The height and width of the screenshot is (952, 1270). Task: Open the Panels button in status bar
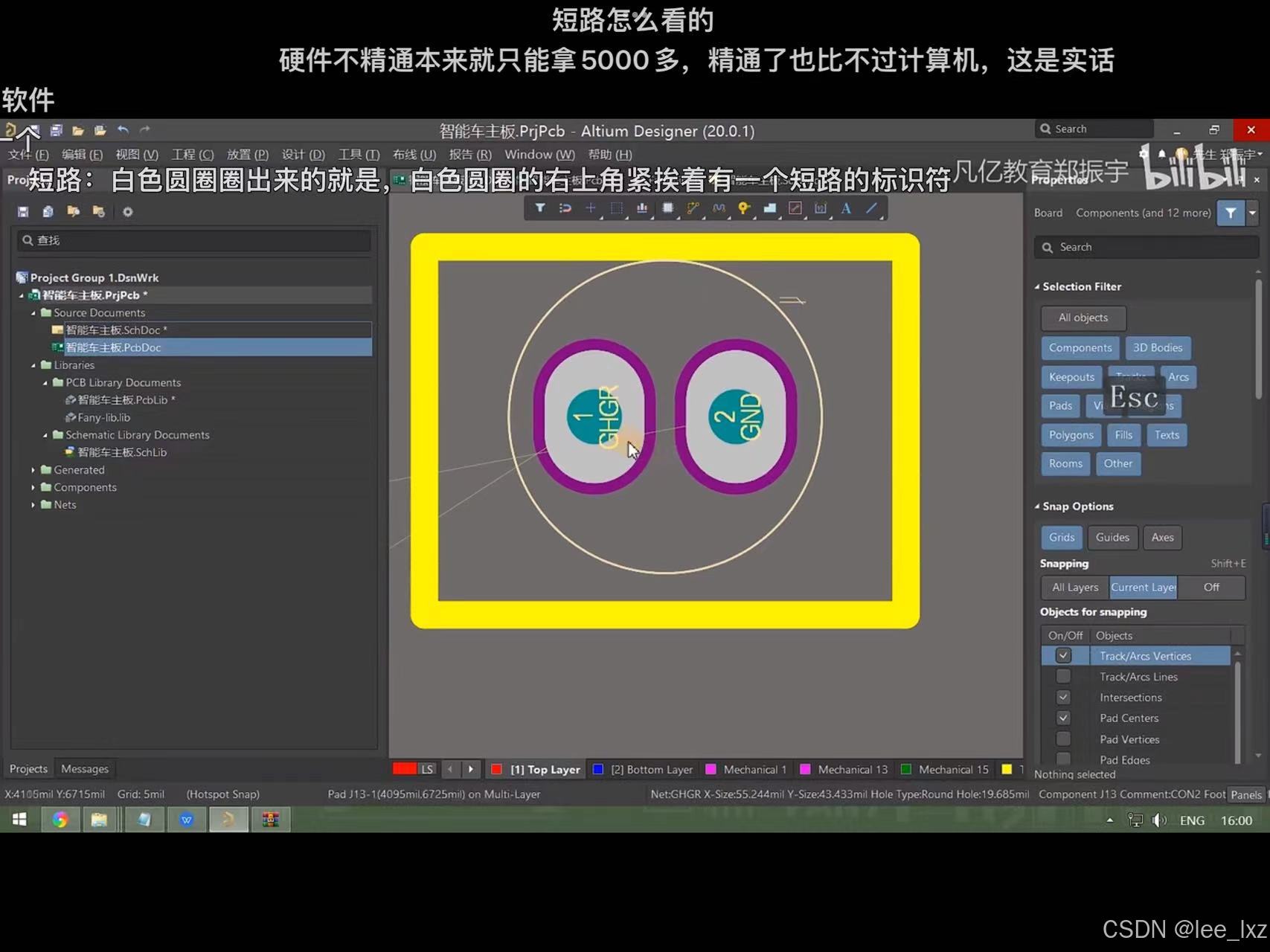[1246, 795]
